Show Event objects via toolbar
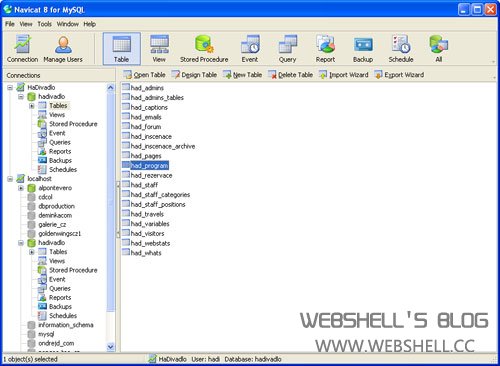This screenshot has width=500, height=366. pyautogui.click(x=250, y=49)
